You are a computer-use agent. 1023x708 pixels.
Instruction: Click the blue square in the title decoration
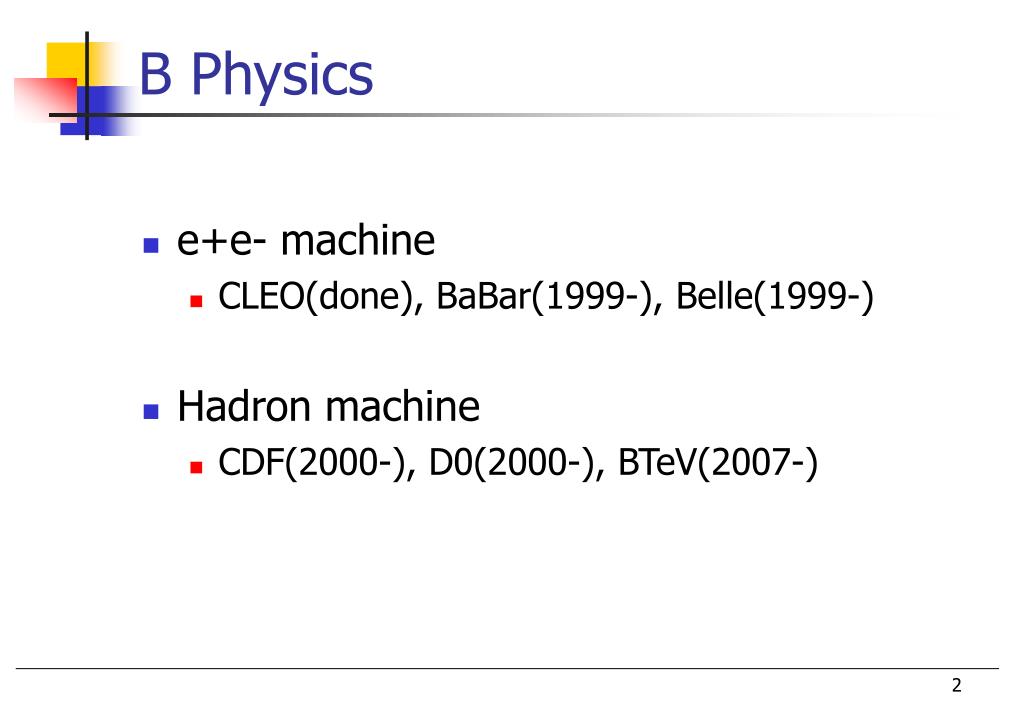pyautogui.click(x=98, y=111)
